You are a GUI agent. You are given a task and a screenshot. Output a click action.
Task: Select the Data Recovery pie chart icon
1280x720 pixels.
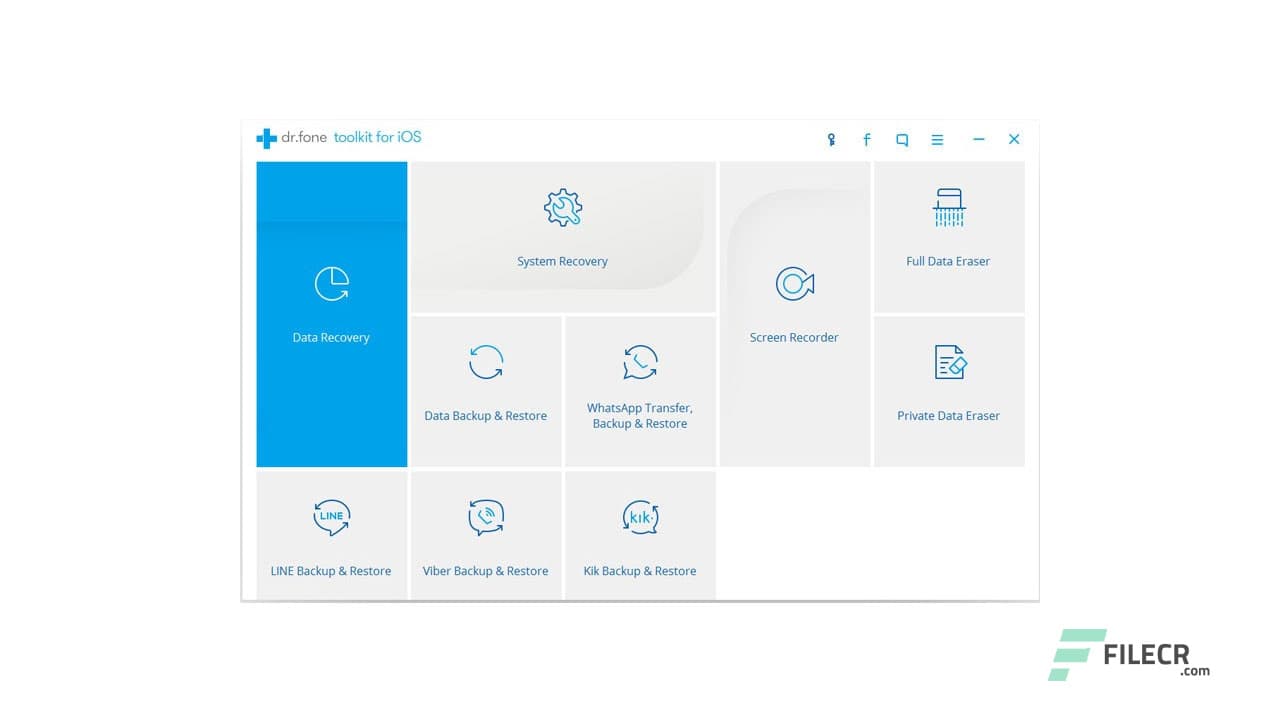(331, 283)
